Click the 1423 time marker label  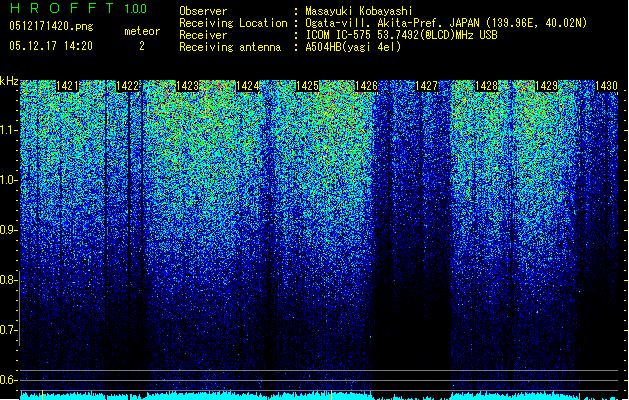tap(187, 86)
